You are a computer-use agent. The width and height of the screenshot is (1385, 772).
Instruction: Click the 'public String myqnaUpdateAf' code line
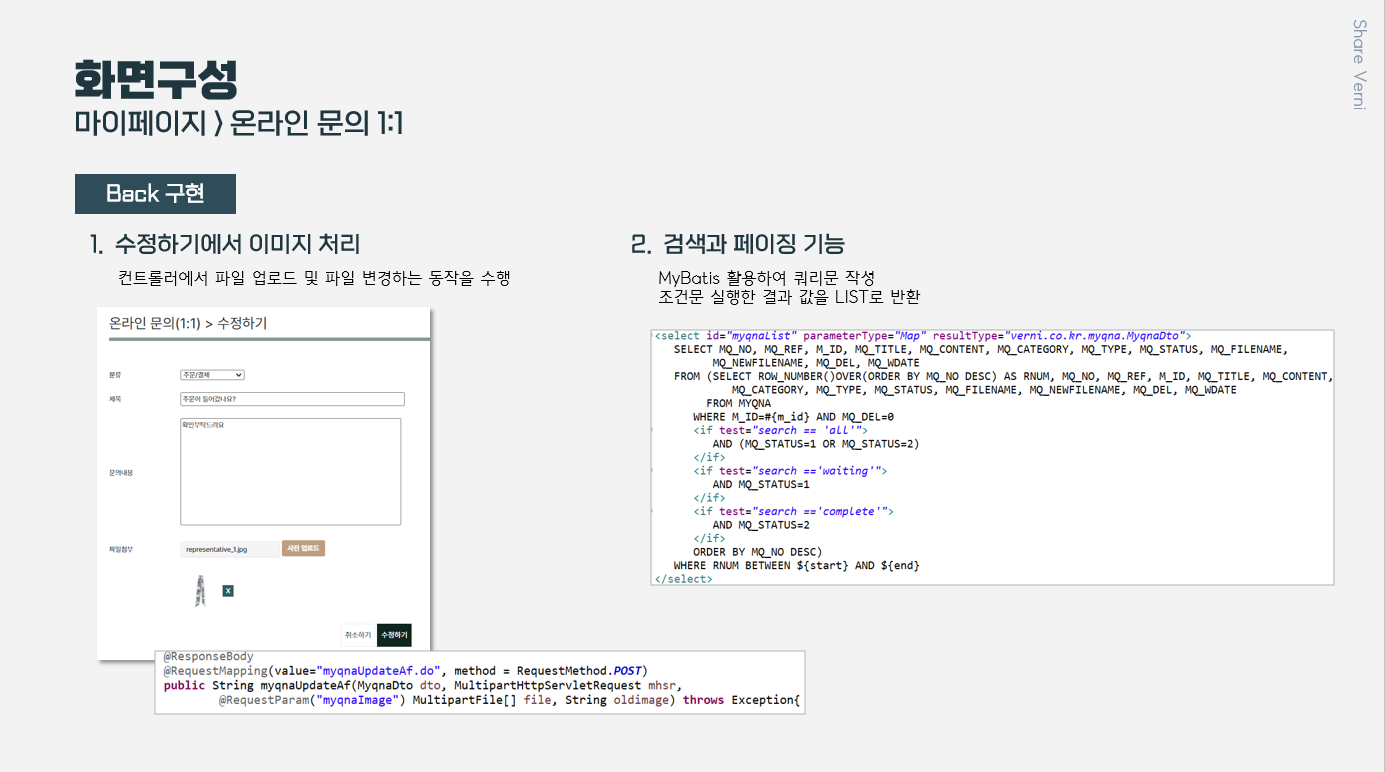(x=421, y=685)
